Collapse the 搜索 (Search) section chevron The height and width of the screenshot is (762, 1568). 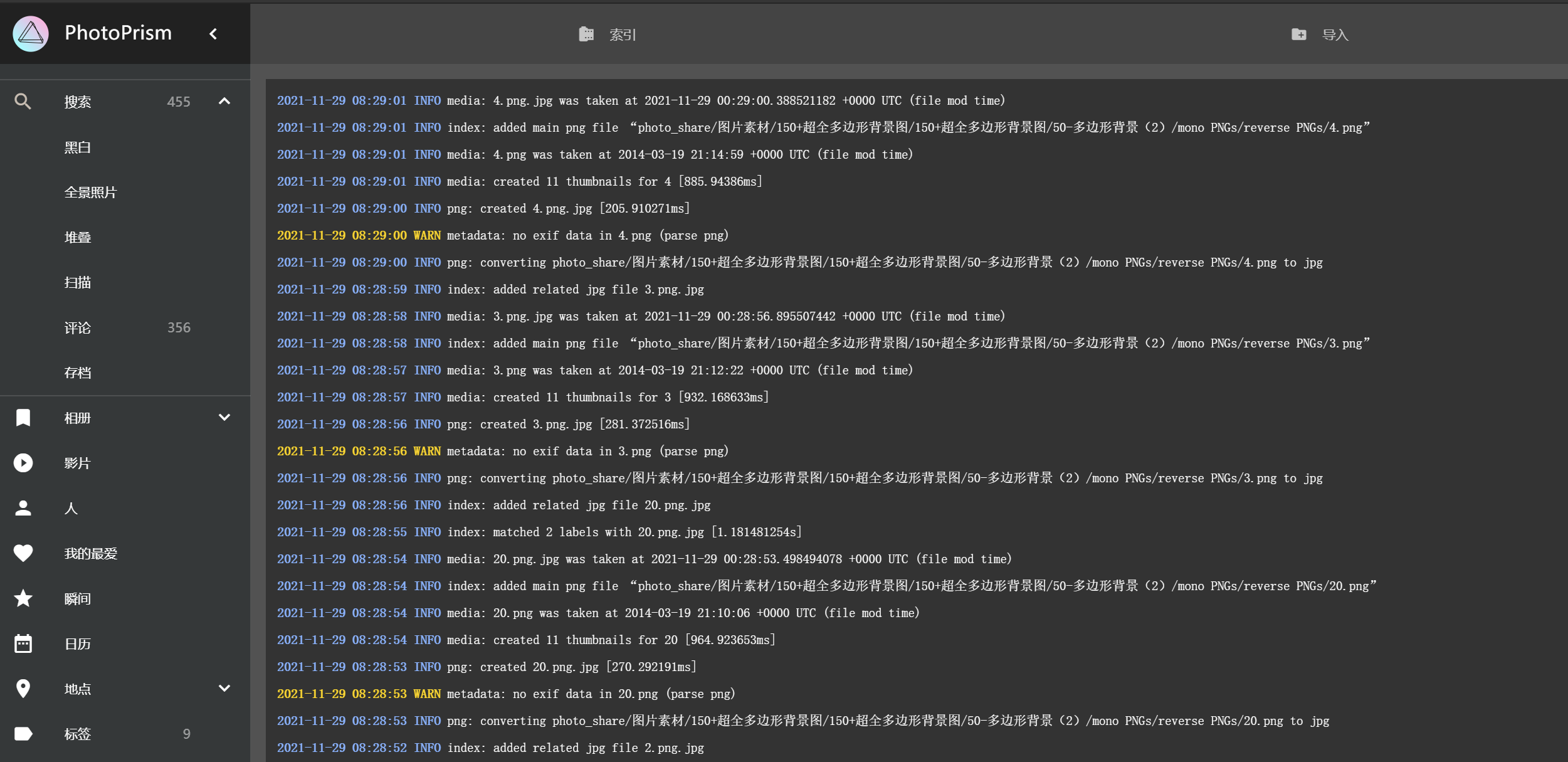[x=224, y=101]
